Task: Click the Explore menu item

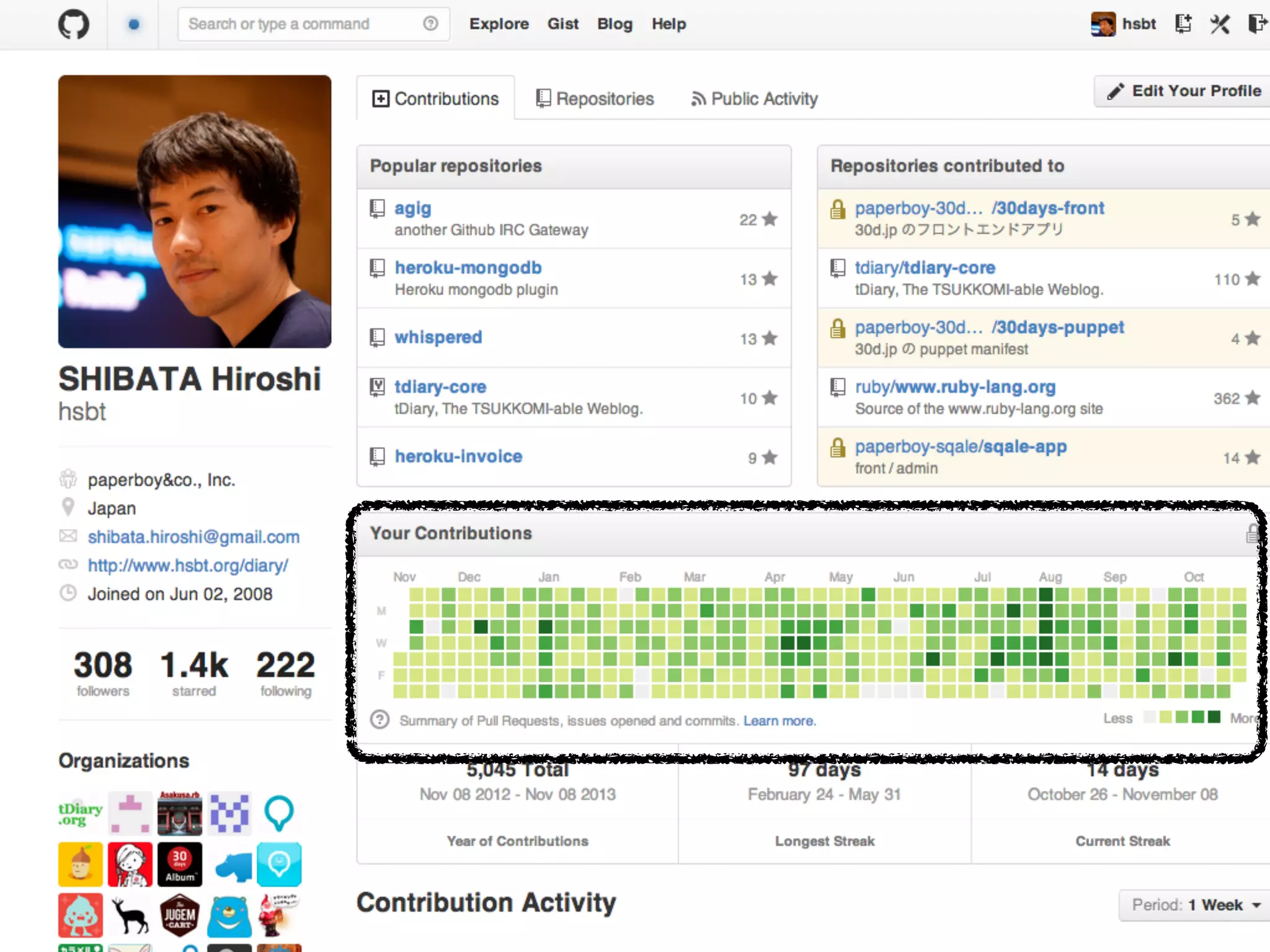Action: (x=499, y=24)
